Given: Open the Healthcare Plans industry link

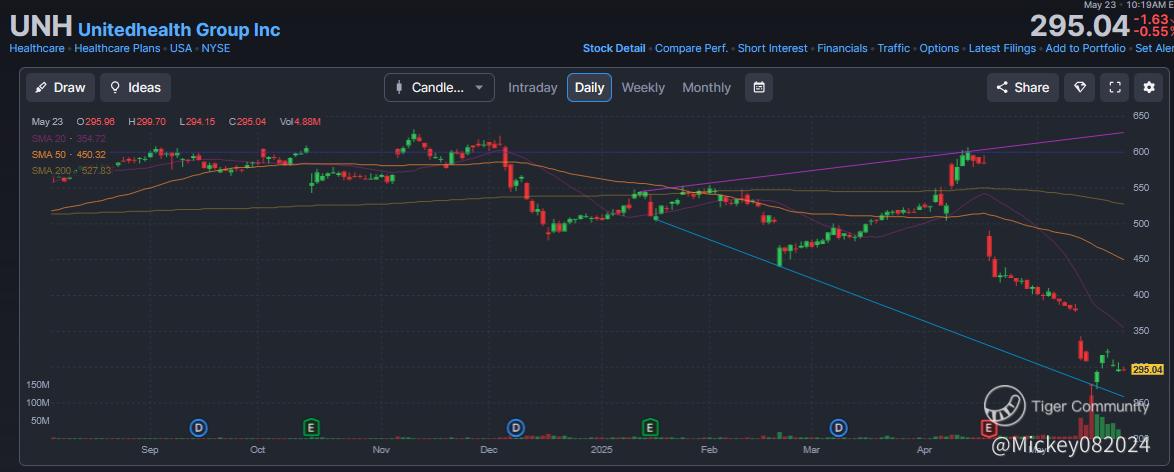Looking at the screenshot, I should pyautogui.click(x=118, y=48).
